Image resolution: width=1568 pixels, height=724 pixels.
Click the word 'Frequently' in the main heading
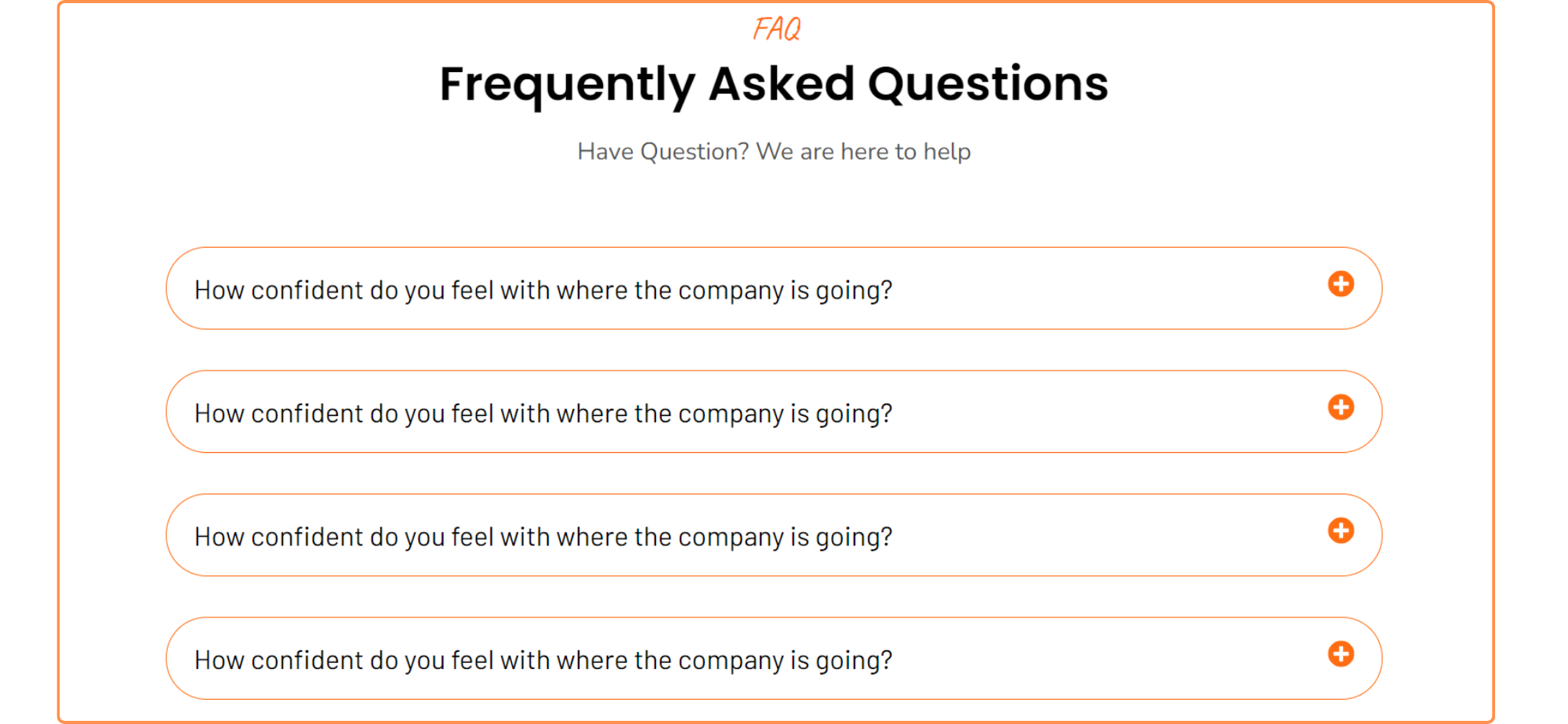567,84
